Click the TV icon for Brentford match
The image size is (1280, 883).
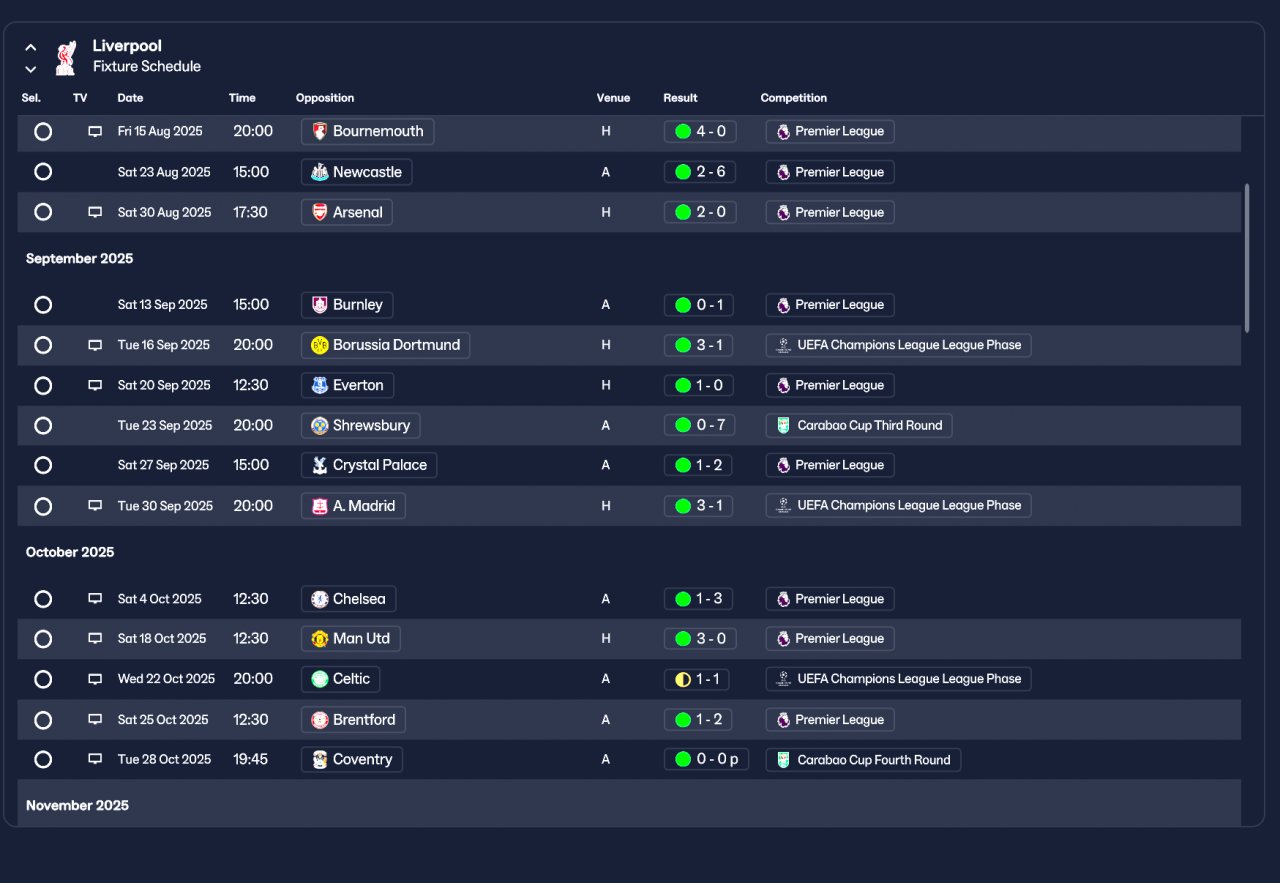(95, 720)
